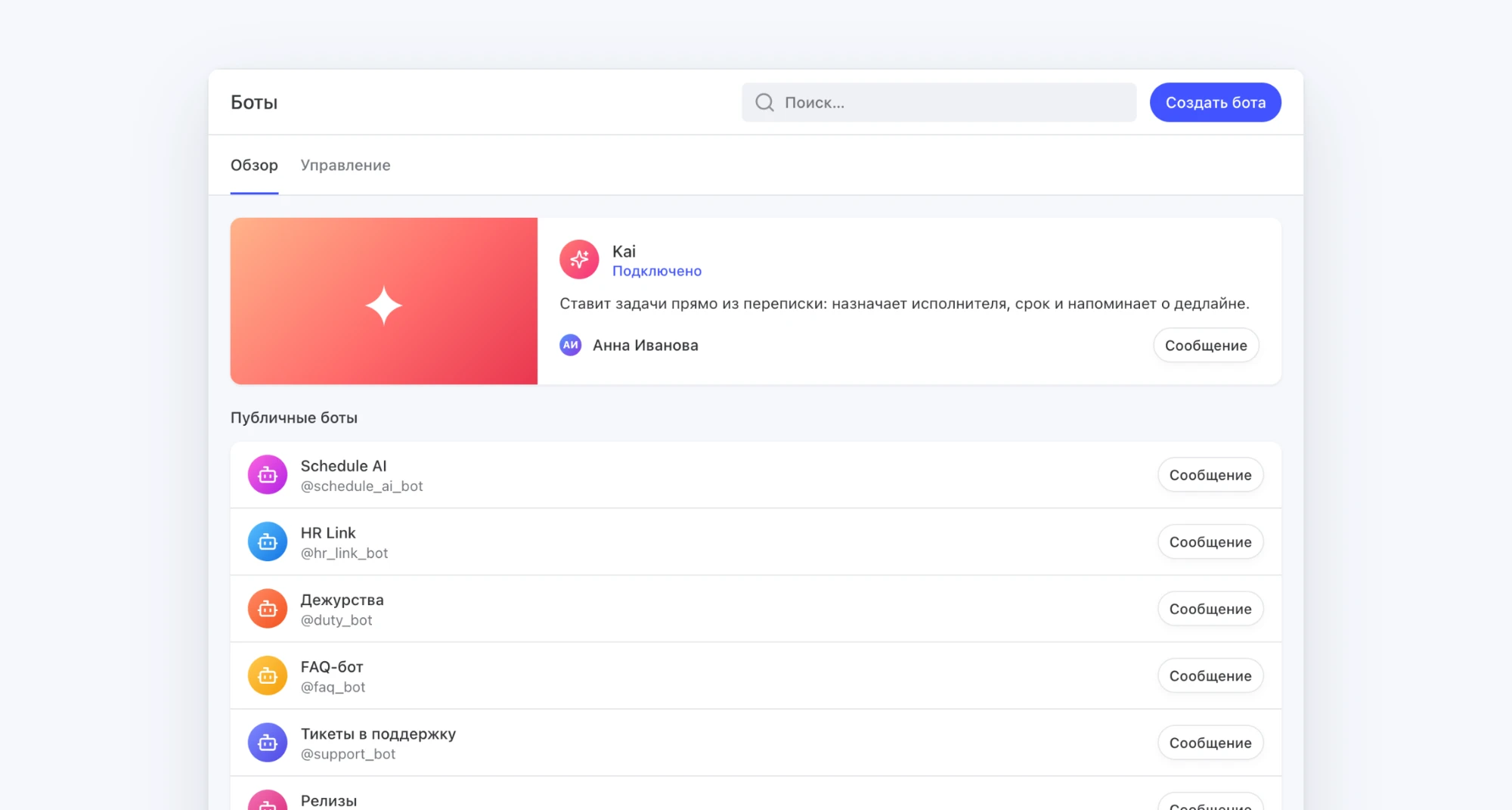Click the @support_bot handle

348,754
